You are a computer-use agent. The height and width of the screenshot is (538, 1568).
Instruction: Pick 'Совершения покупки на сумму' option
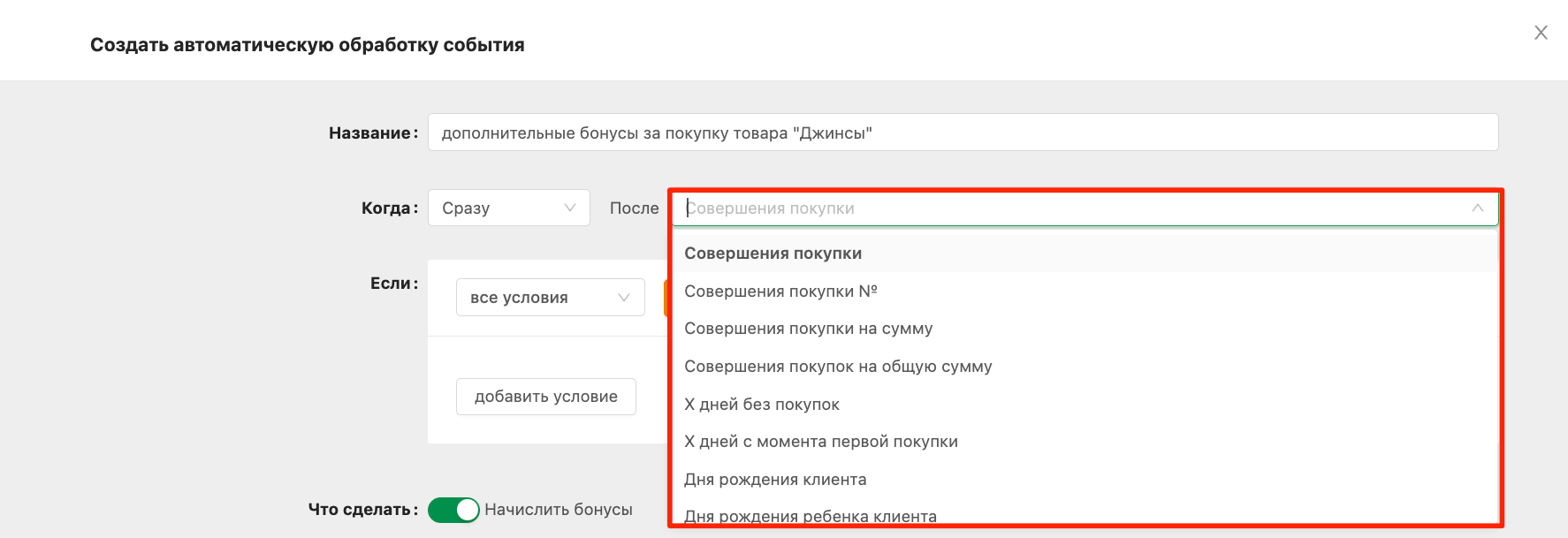(1085, 329)
